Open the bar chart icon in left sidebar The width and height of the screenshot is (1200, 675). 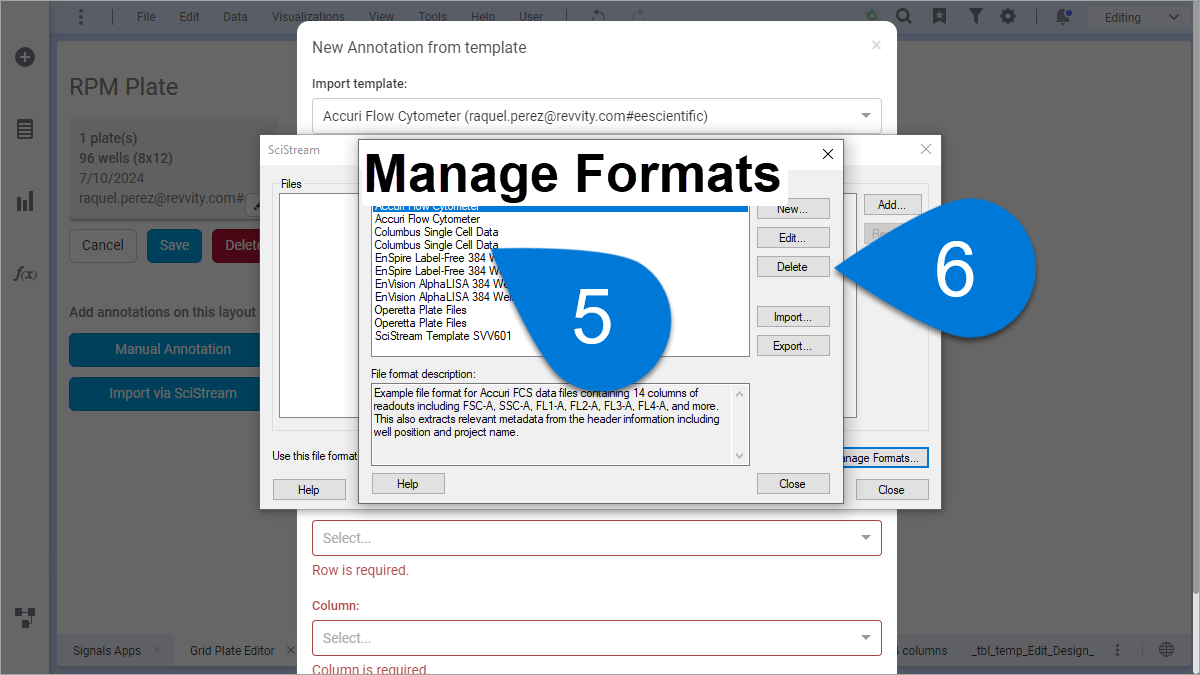coord(25,201)
